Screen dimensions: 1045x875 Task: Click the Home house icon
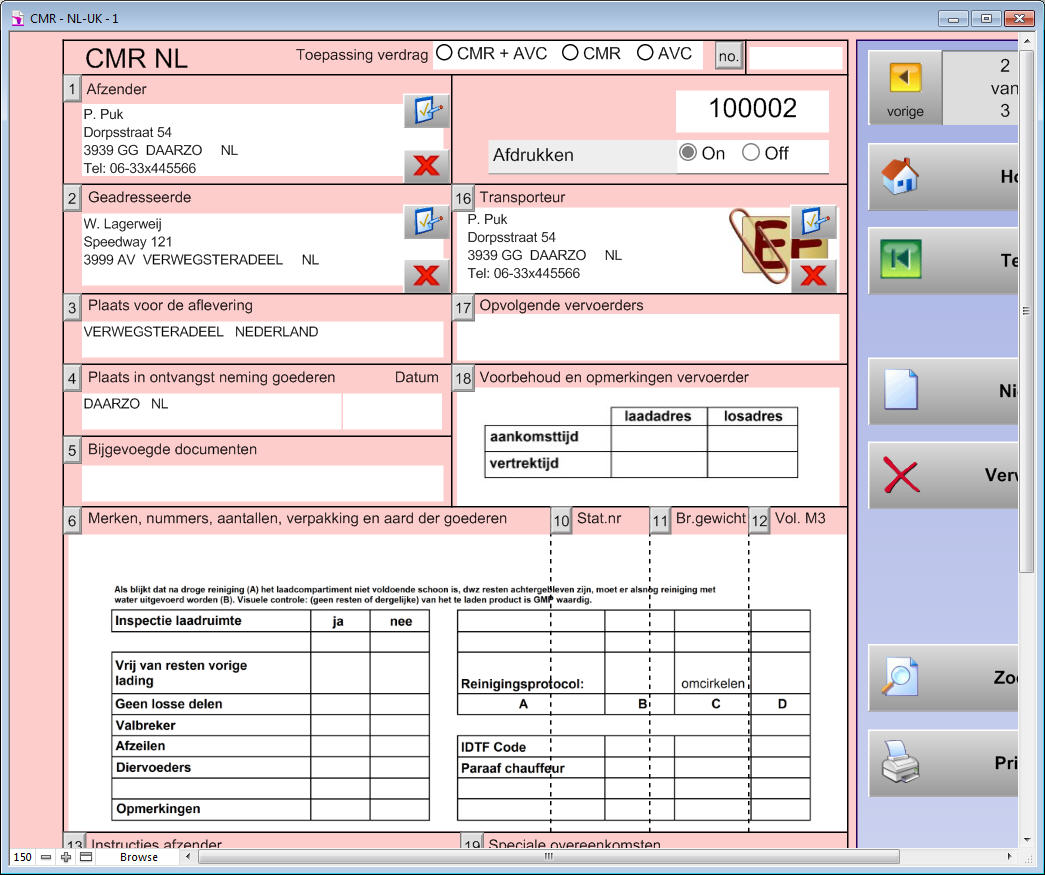900,177
